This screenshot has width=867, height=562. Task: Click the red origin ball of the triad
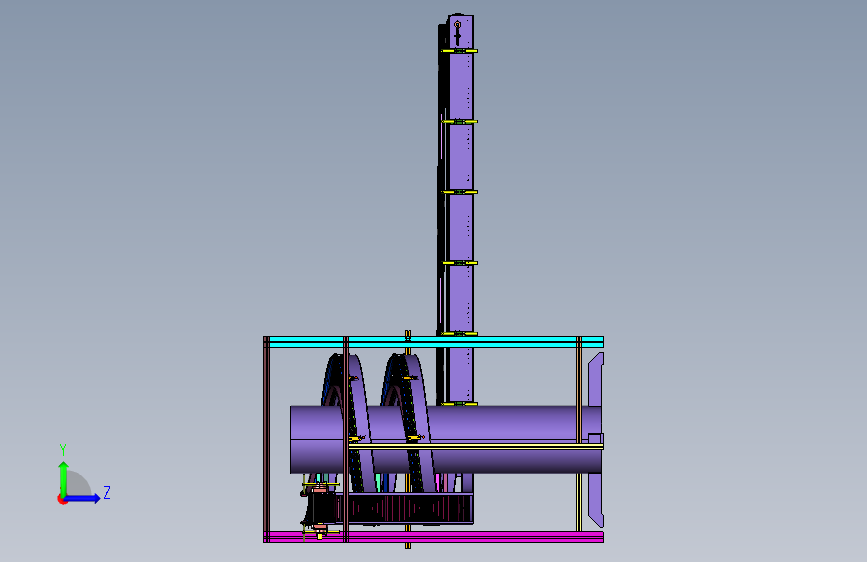[x=62, y=499]
